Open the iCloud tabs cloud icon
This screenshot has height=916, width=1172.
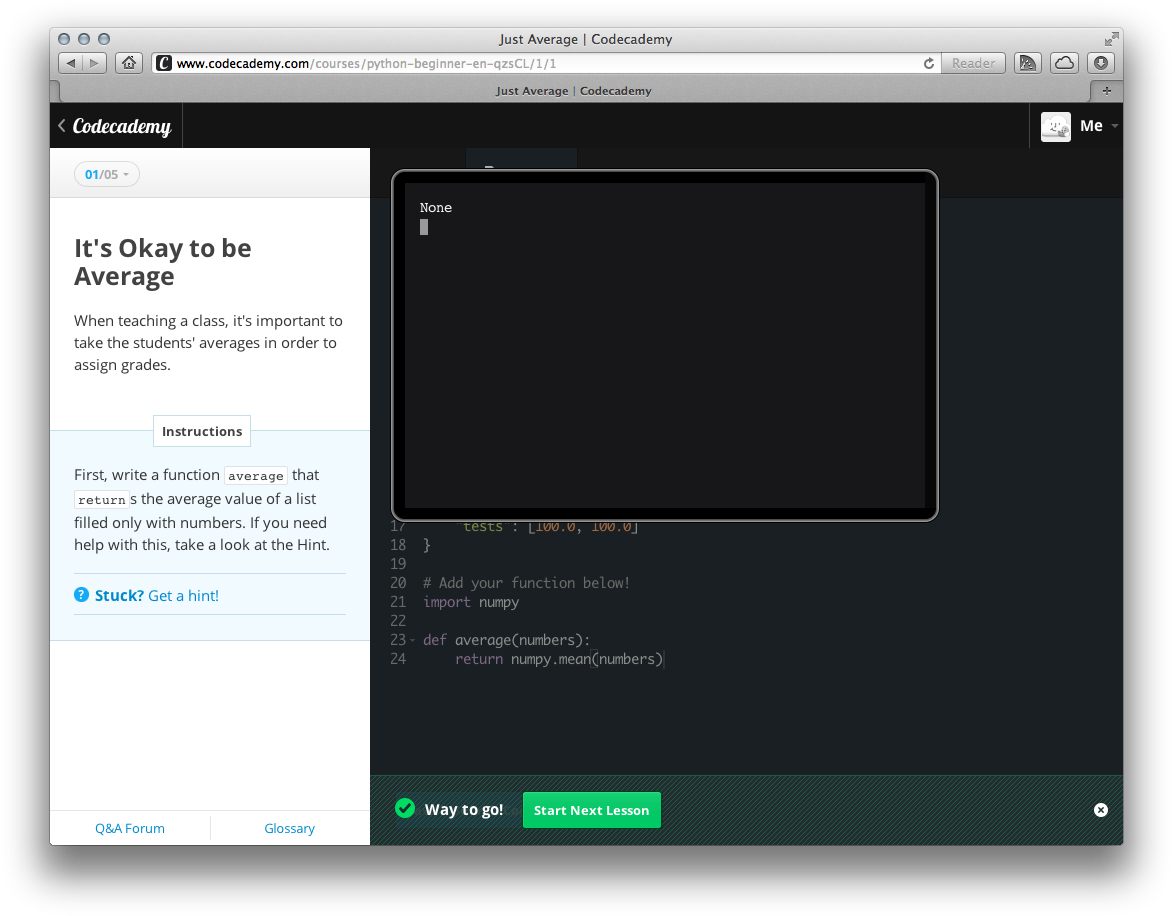click(1064, 64)
